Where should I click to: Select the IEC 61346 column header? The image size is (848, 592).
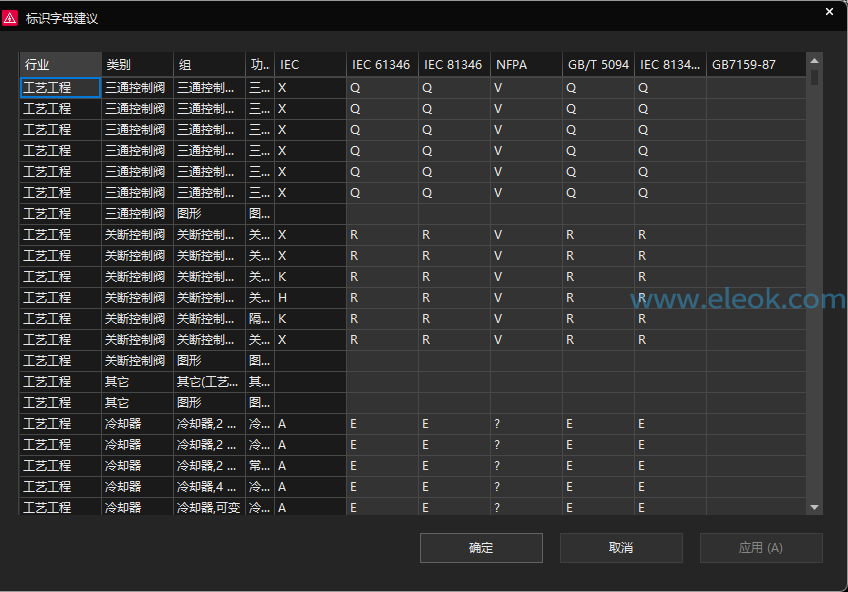tap(382, 65)
